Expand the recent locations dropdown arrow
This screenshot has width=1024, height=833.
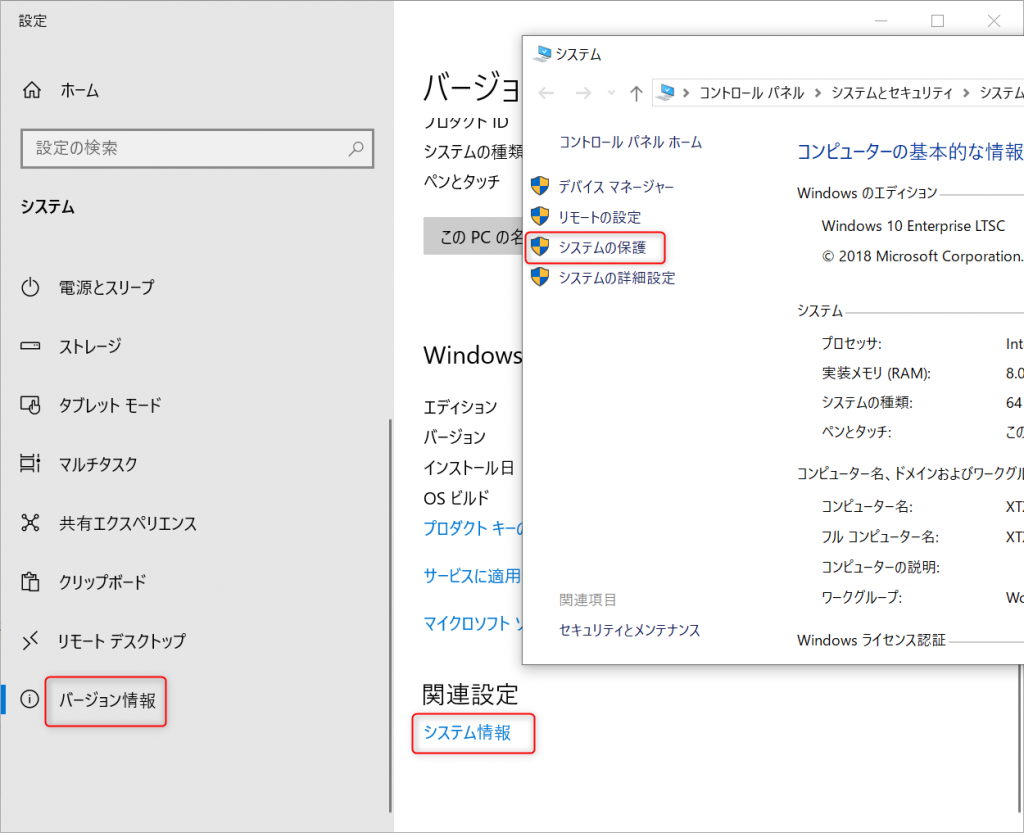click(x=612, y=93)
